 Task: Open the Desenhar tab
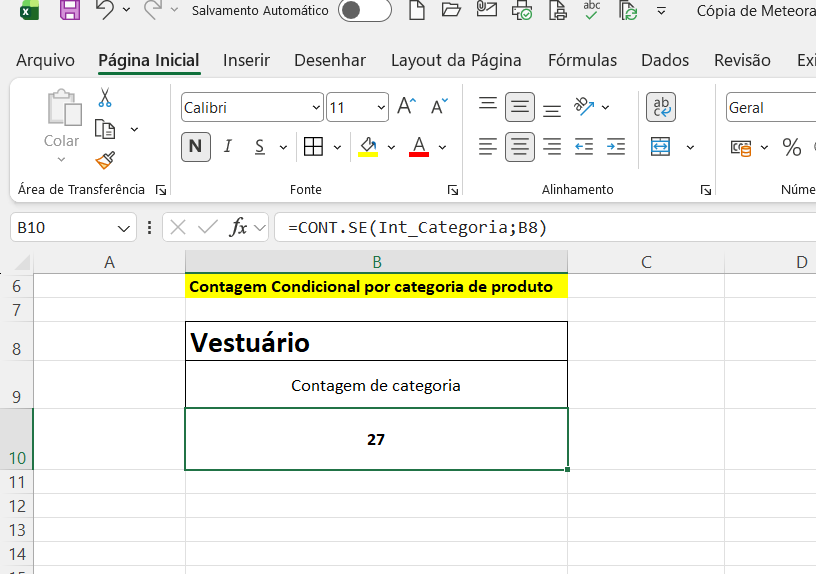click(x=330, y=60)
